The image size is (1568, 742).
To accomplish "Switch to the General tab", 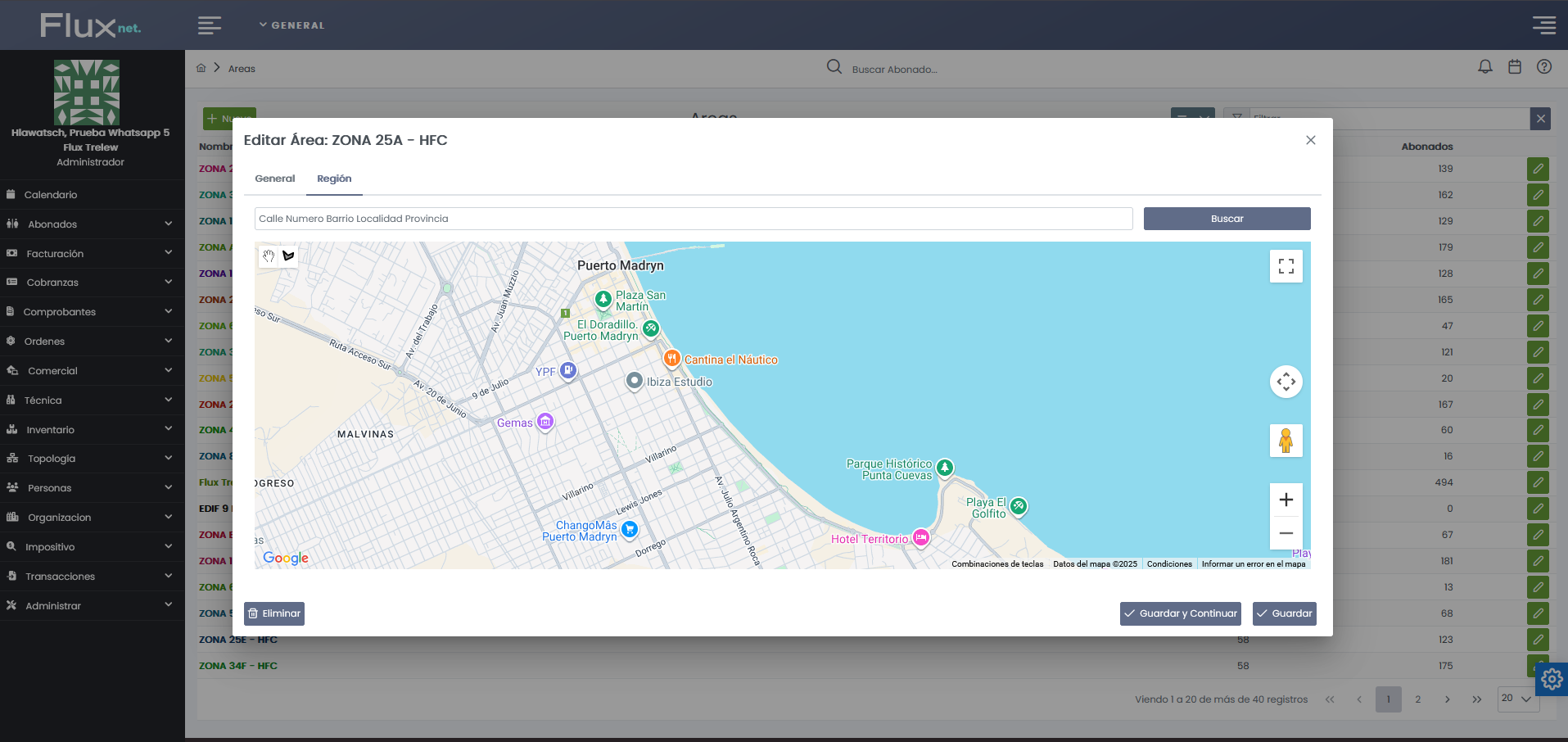I will coord(274,179).
